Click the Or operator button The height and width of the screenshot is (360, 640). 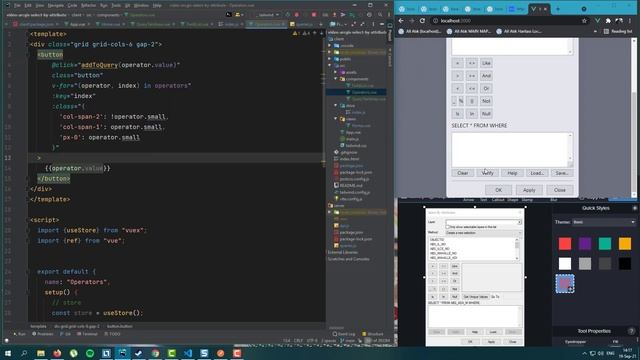coord(486,89)
